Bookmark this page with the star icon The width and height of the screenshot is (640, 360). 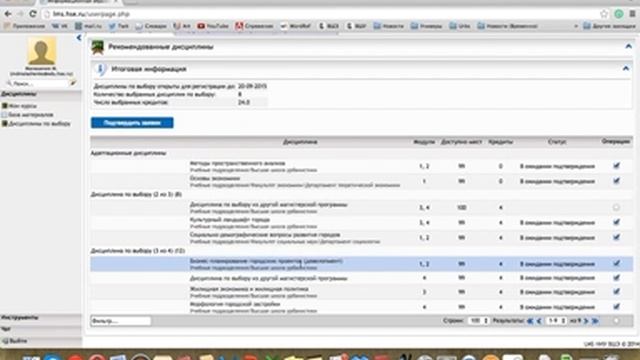604,14
